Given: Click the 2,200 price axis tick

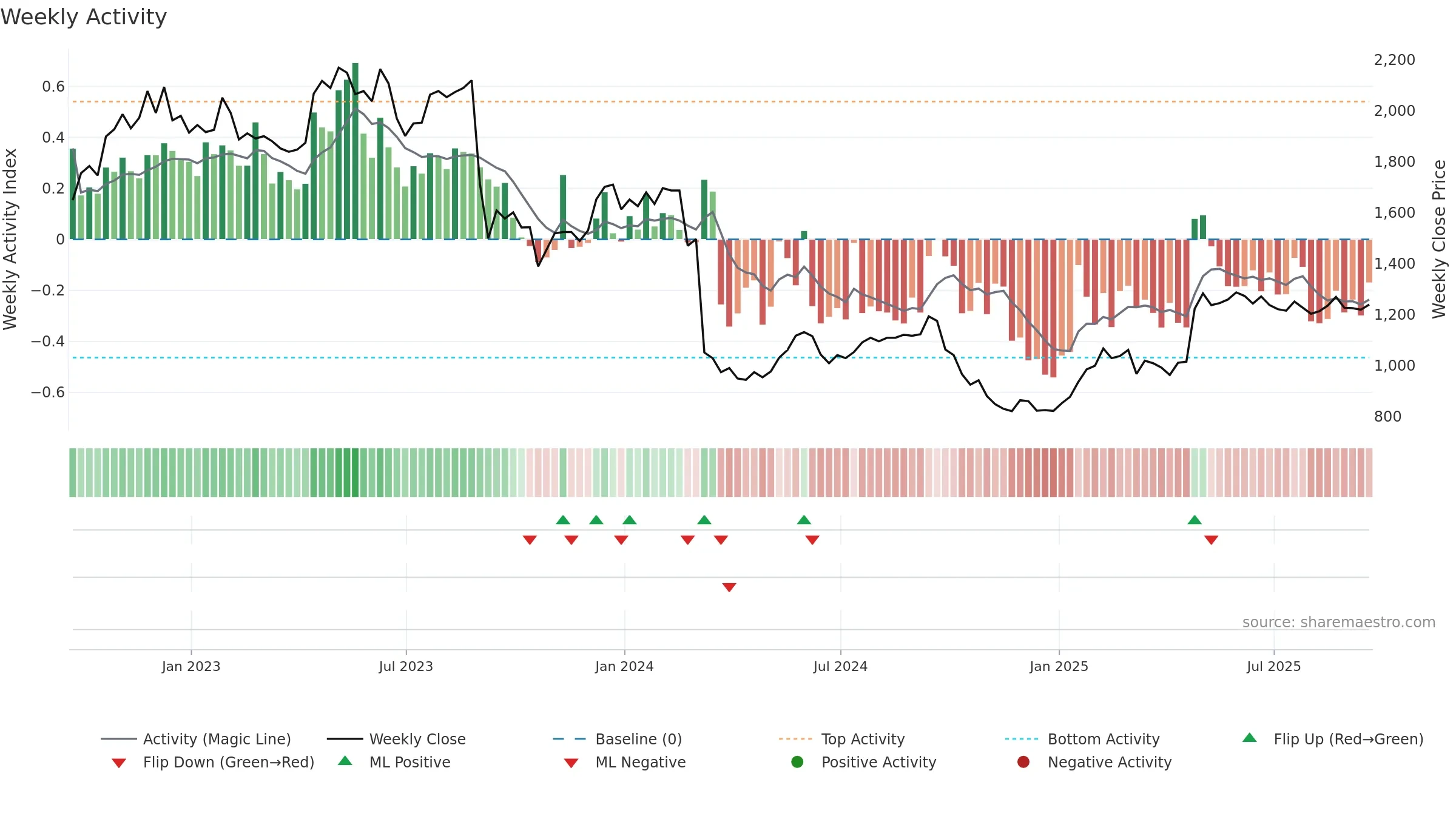Looking at the screenshot, I should click(1395, 59).
